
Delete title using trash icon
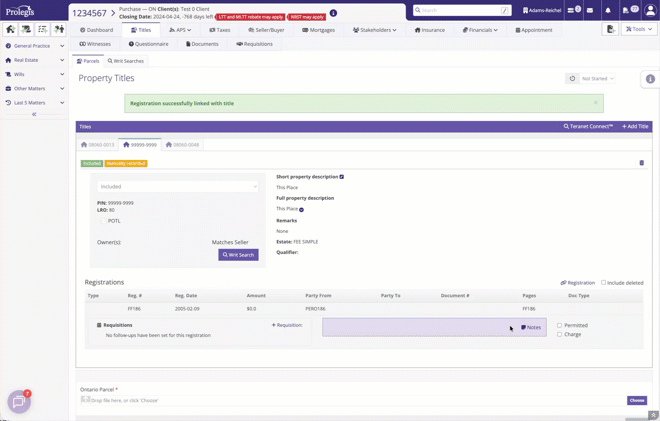coord(641,163)
